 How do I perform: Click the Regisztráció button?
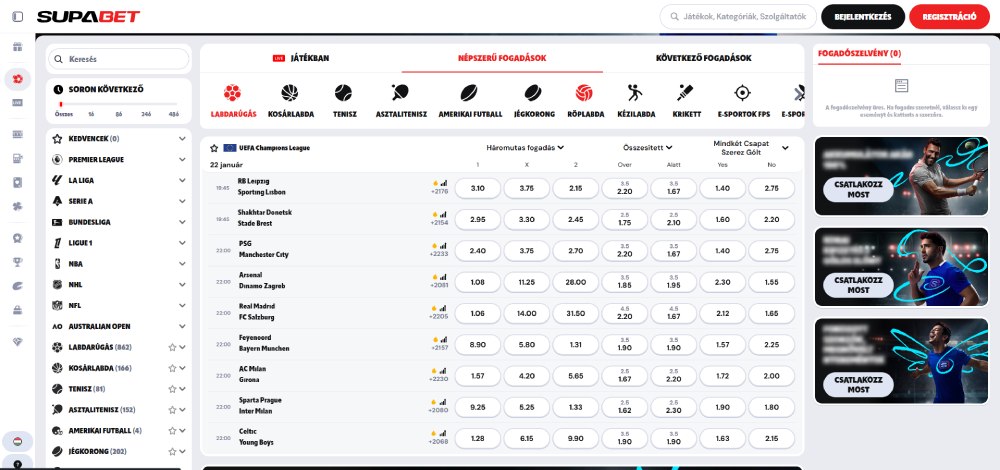tap(949, 17)
